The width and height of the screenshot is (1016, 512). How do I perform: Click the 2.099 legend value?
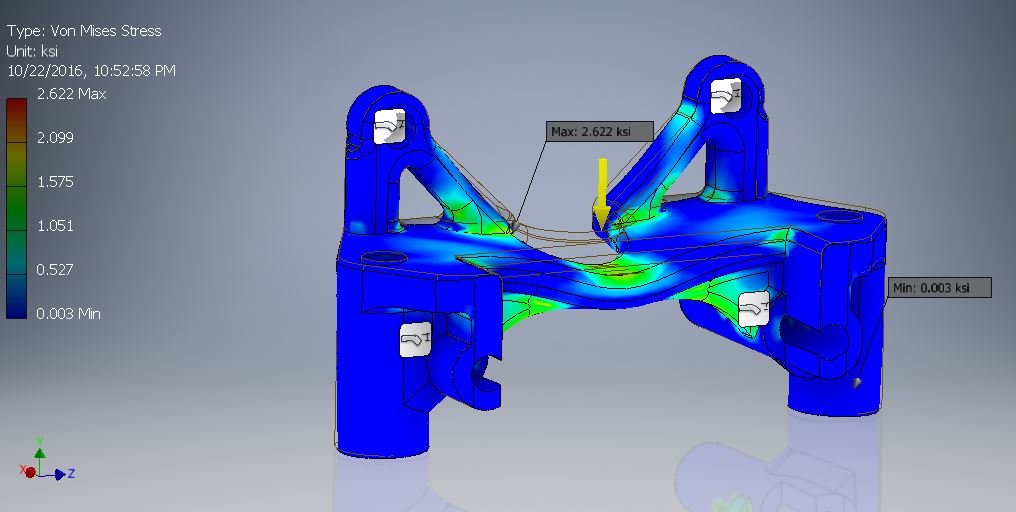point(55,137)
